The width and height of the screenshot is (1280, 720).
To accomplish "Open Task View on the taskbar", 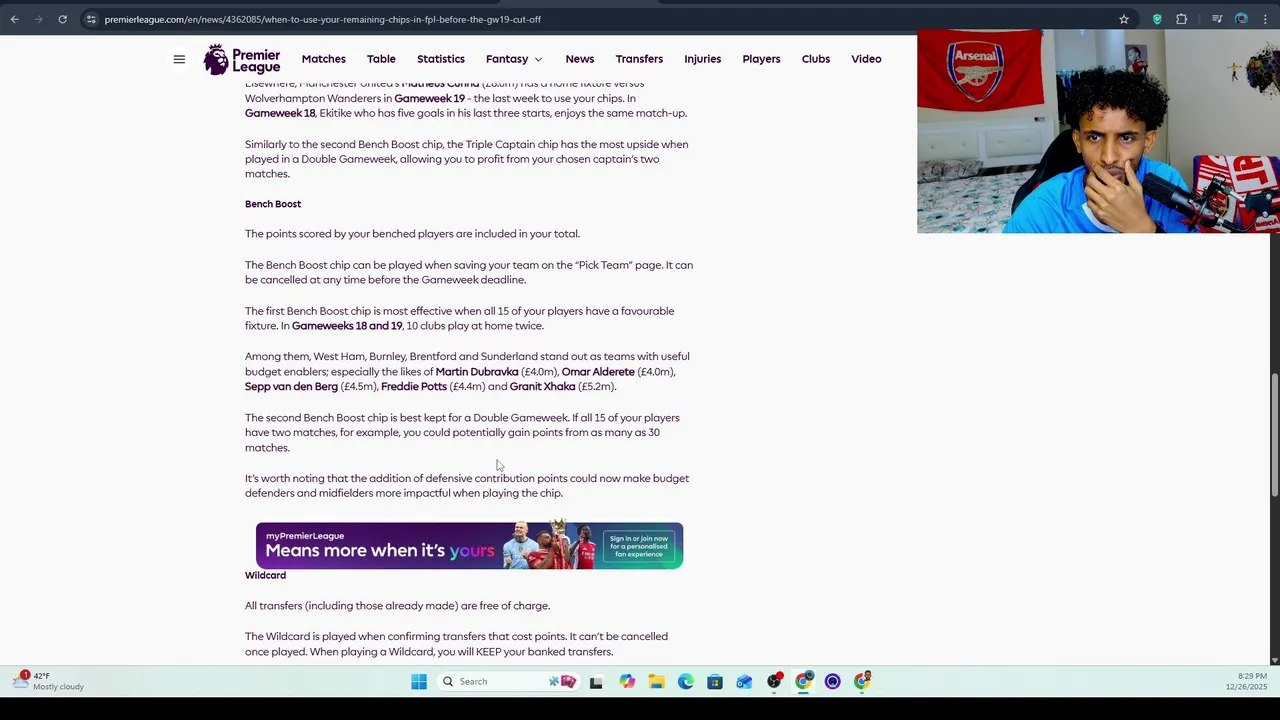I will pyautogui.click(x=596, y=682).
